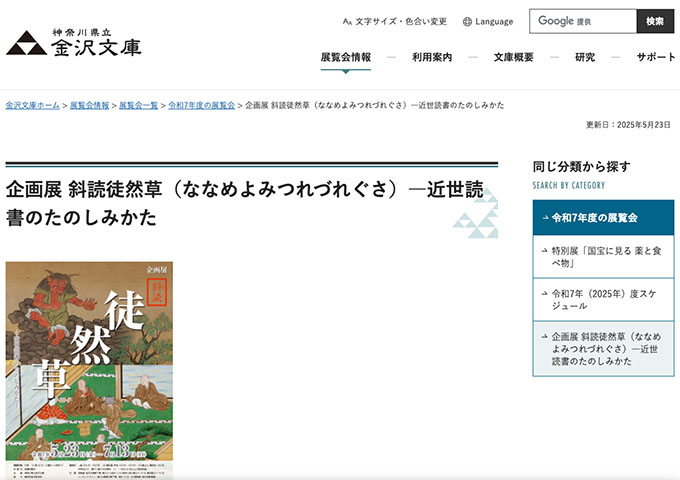Image resolution: width=680 pixels, height=480 pixels.
Task: Click the AA text-size icon
Action: (x=347, y=22)
